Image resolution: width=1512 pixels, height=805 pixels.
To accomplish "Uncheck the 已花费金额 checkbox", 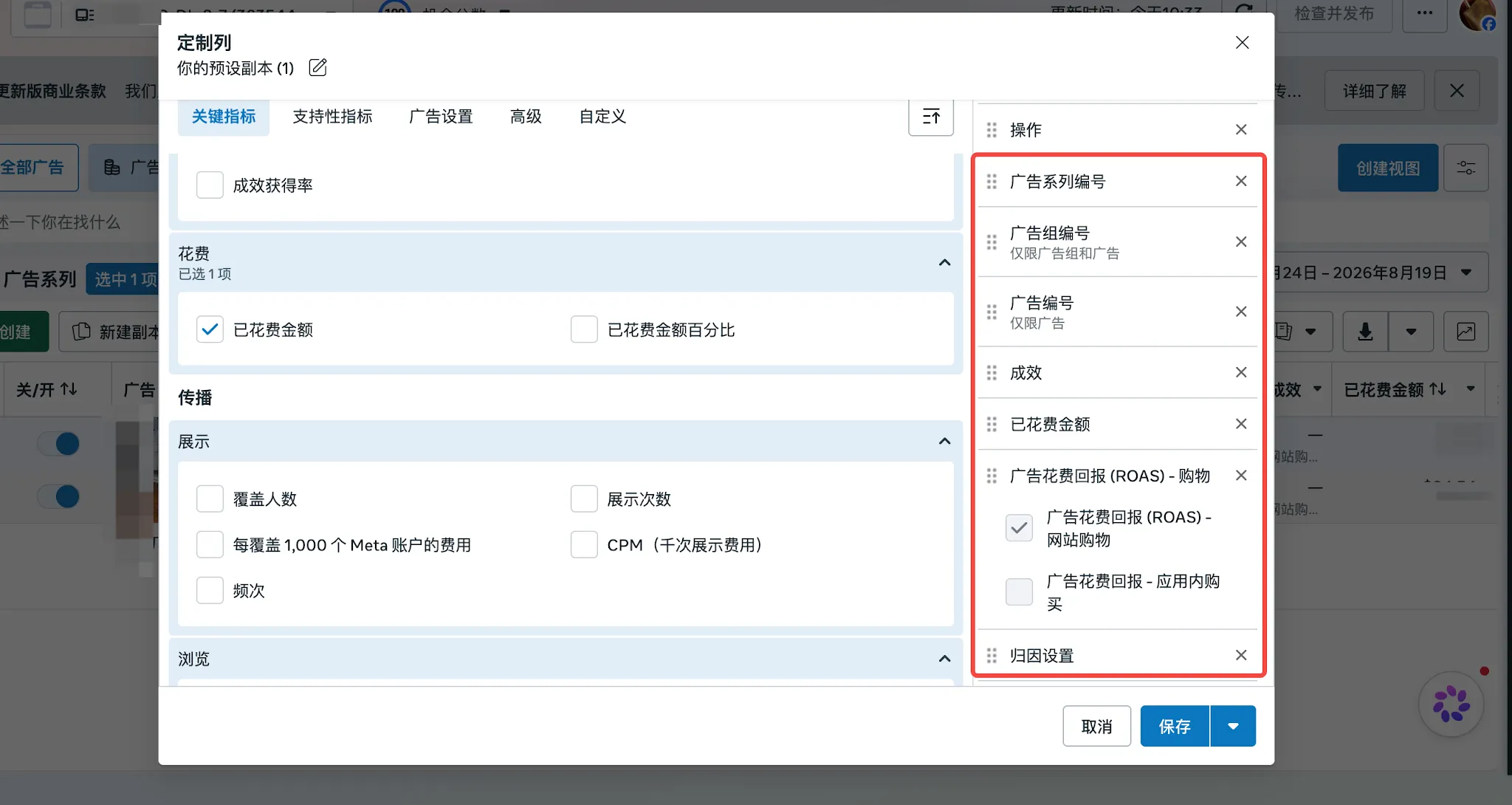I will [x=210, y=329].
